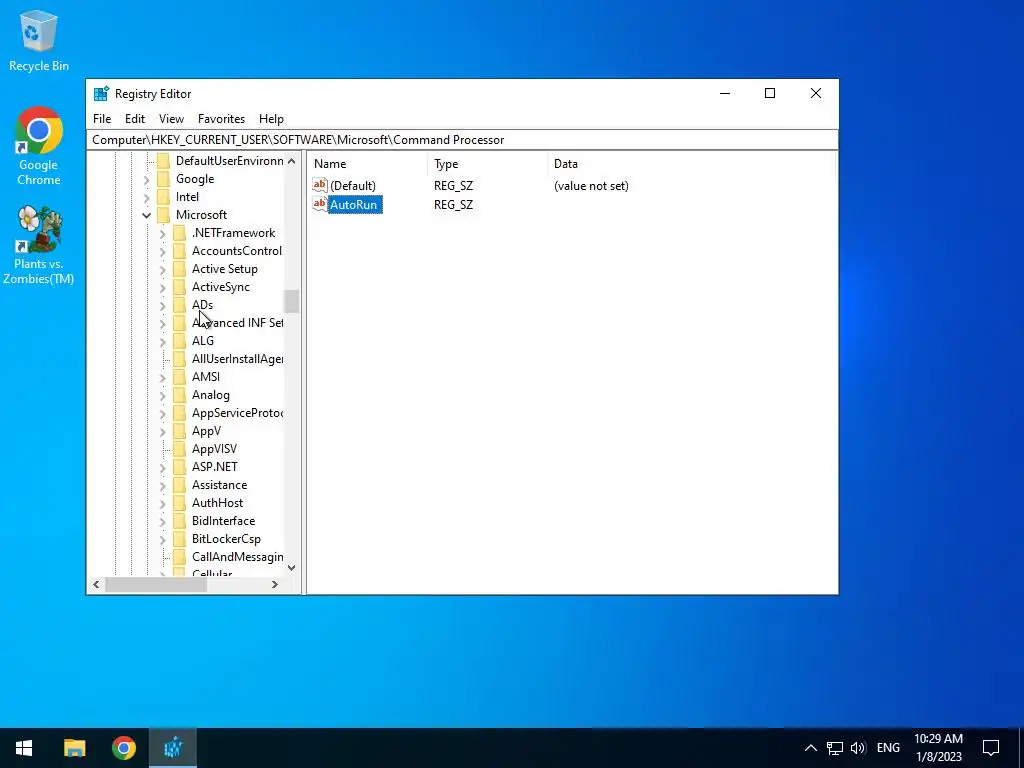The width and height of the screenshot is (1024, 768).
Task: Open the View menu
Action: tap(171, 119)
